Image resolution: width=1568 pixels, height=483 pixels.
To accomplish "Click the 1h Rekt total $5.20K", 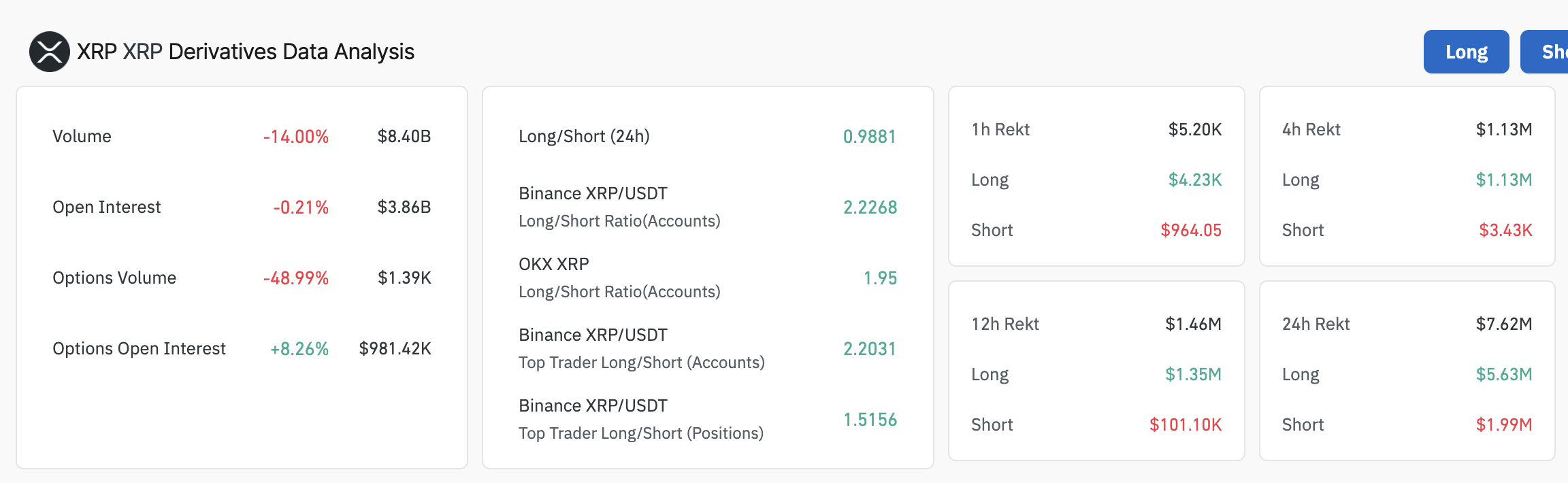I will (1194, 129).
